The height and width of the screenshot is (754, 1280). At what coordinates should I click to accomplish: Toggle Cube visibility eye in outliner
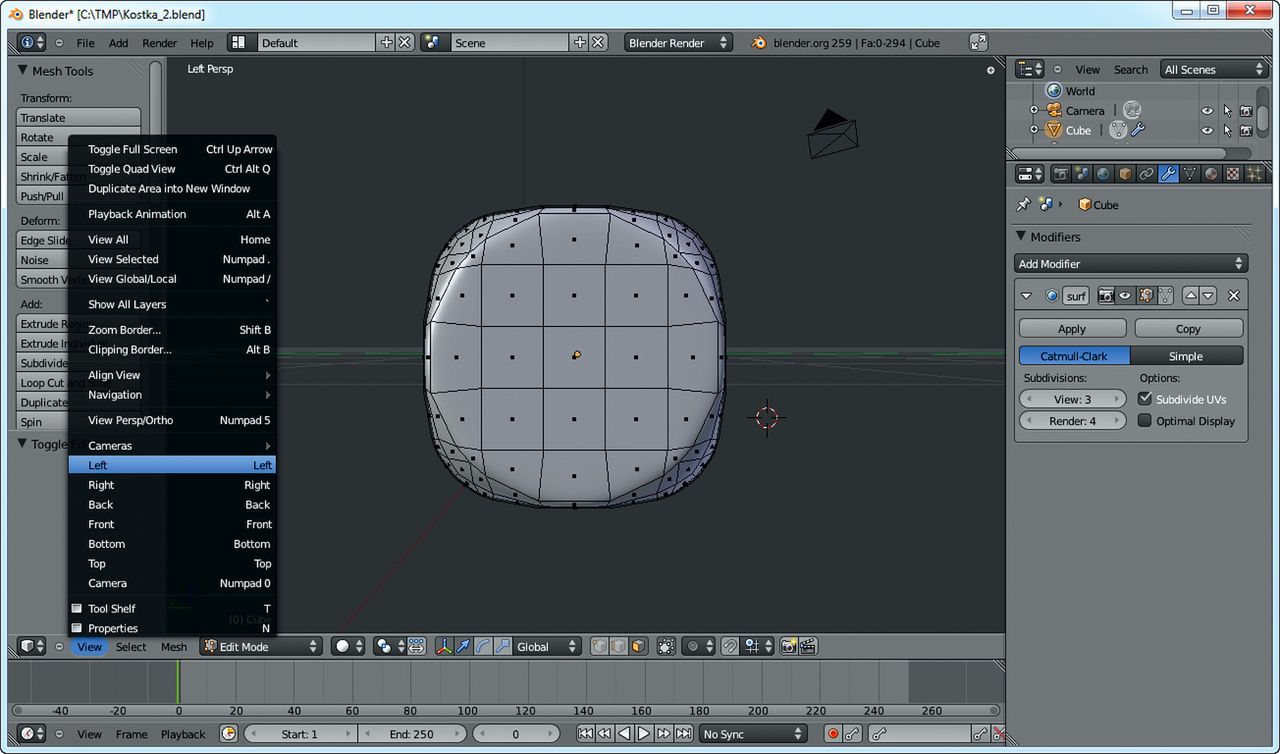(x=1207, y=131)
